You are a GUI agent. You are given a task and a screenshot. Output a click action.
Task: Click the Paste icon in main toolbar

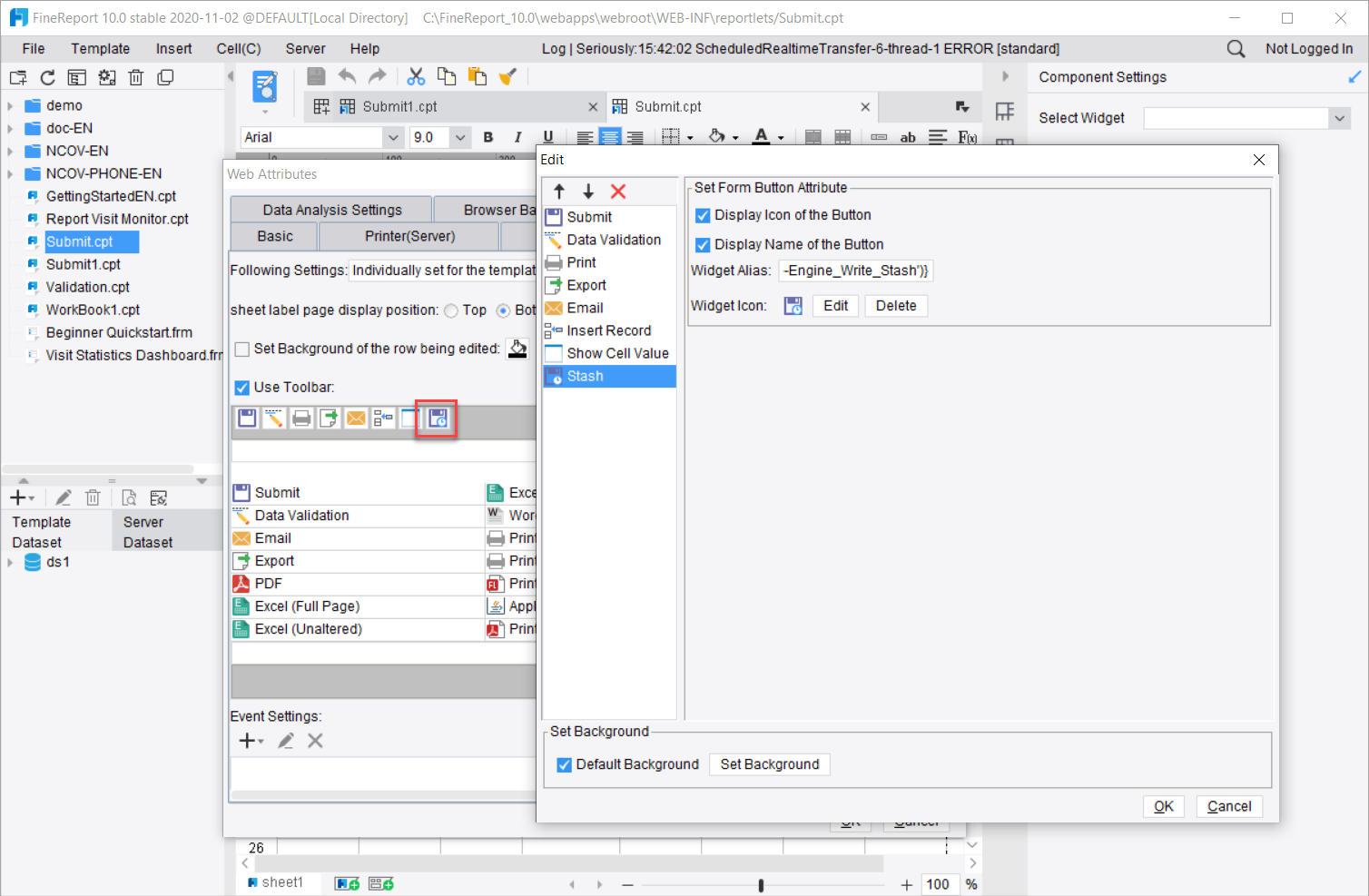[478, 76]
